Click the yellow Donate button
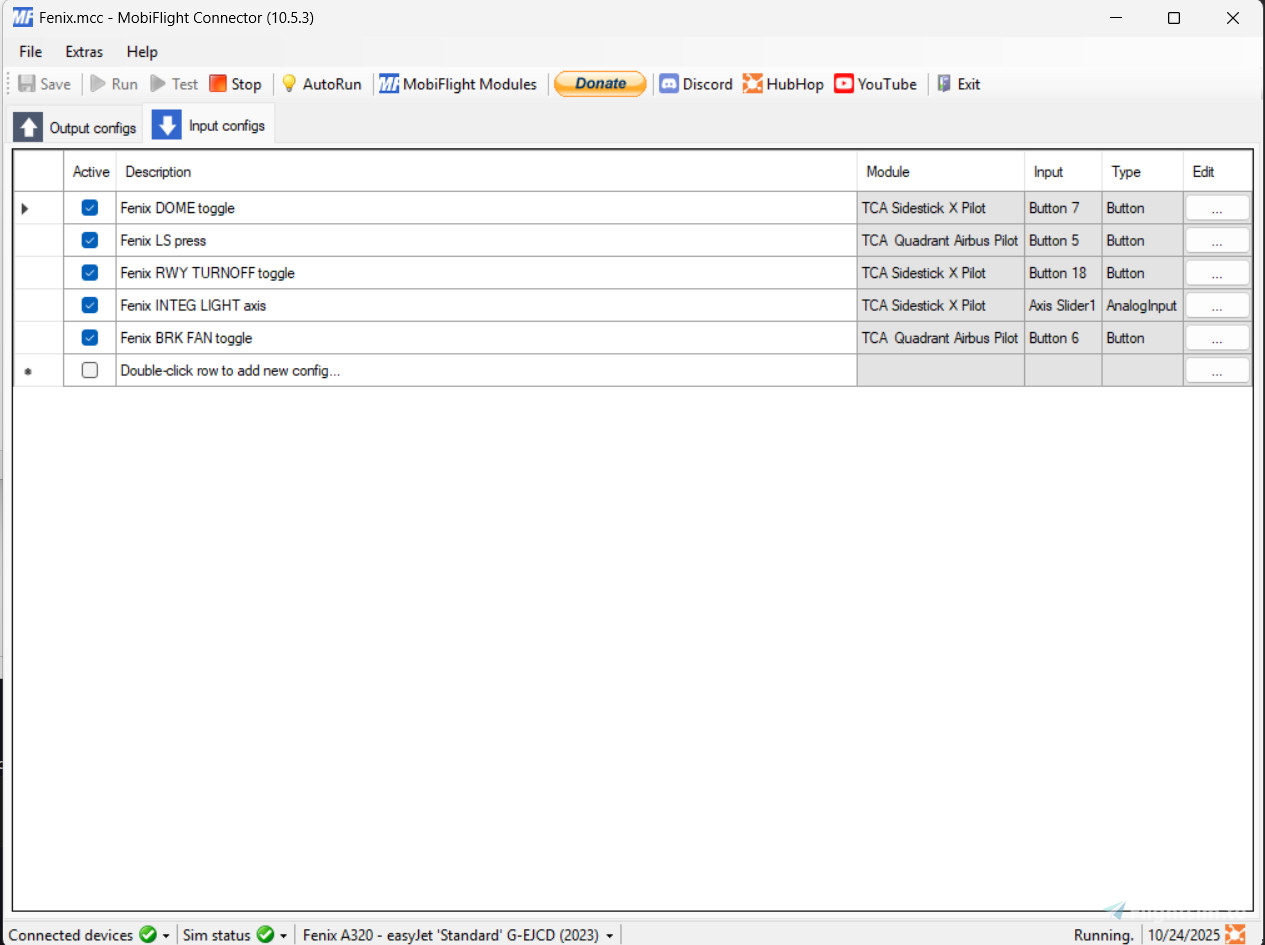The width and height of the screenshot is (1265, 945). [x=600, y=84]
